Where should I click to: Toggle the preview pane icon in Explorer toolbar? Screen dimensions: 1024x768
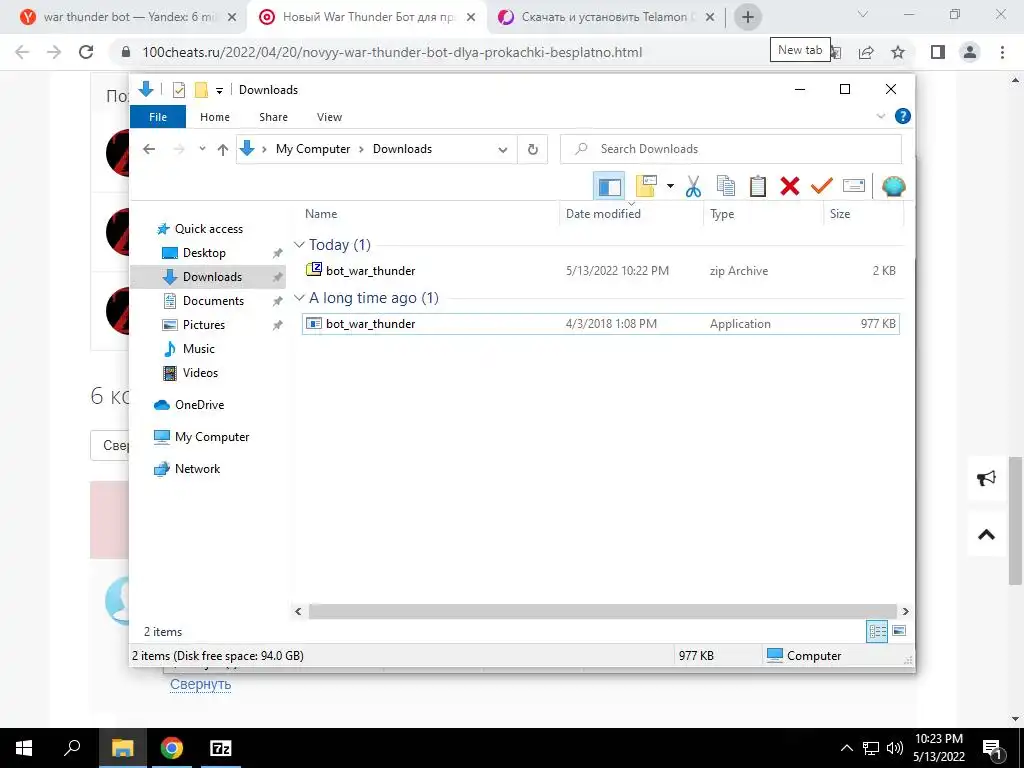609,187
